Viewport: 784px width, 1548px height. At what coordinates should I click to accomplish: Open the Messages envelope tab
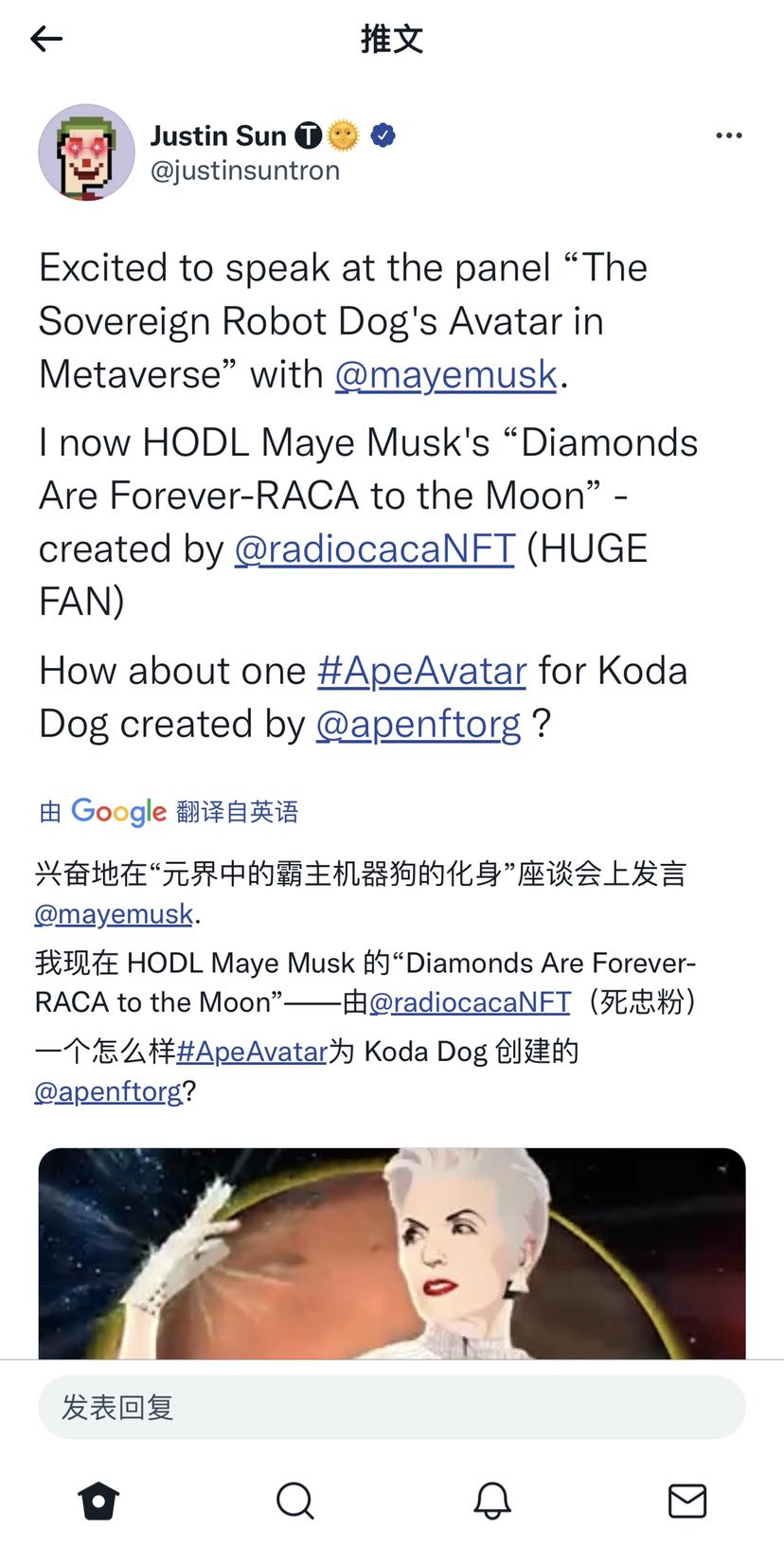coord(687,1501)
